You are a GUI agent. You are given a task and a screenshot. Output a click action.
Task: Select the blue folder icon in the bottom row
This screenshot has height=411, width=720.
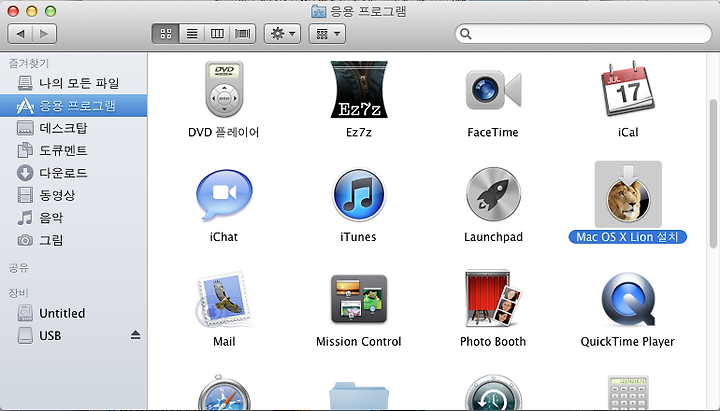click(359, 396)
